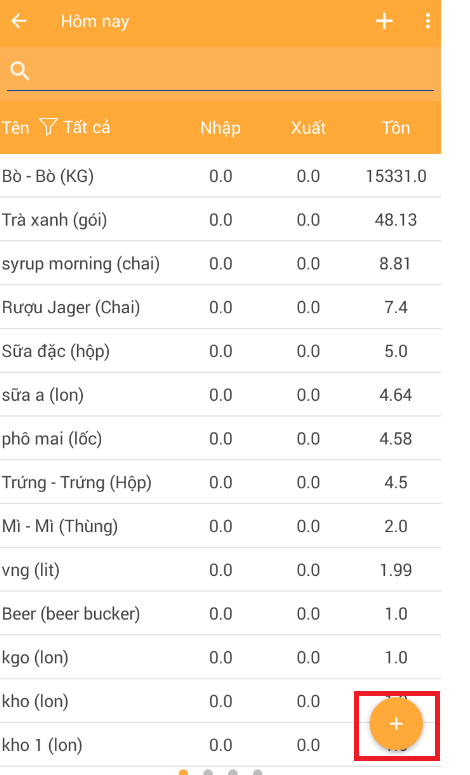Sort by the Tồn column header
This screenshot has width=470, height=775.
point(396,128)
